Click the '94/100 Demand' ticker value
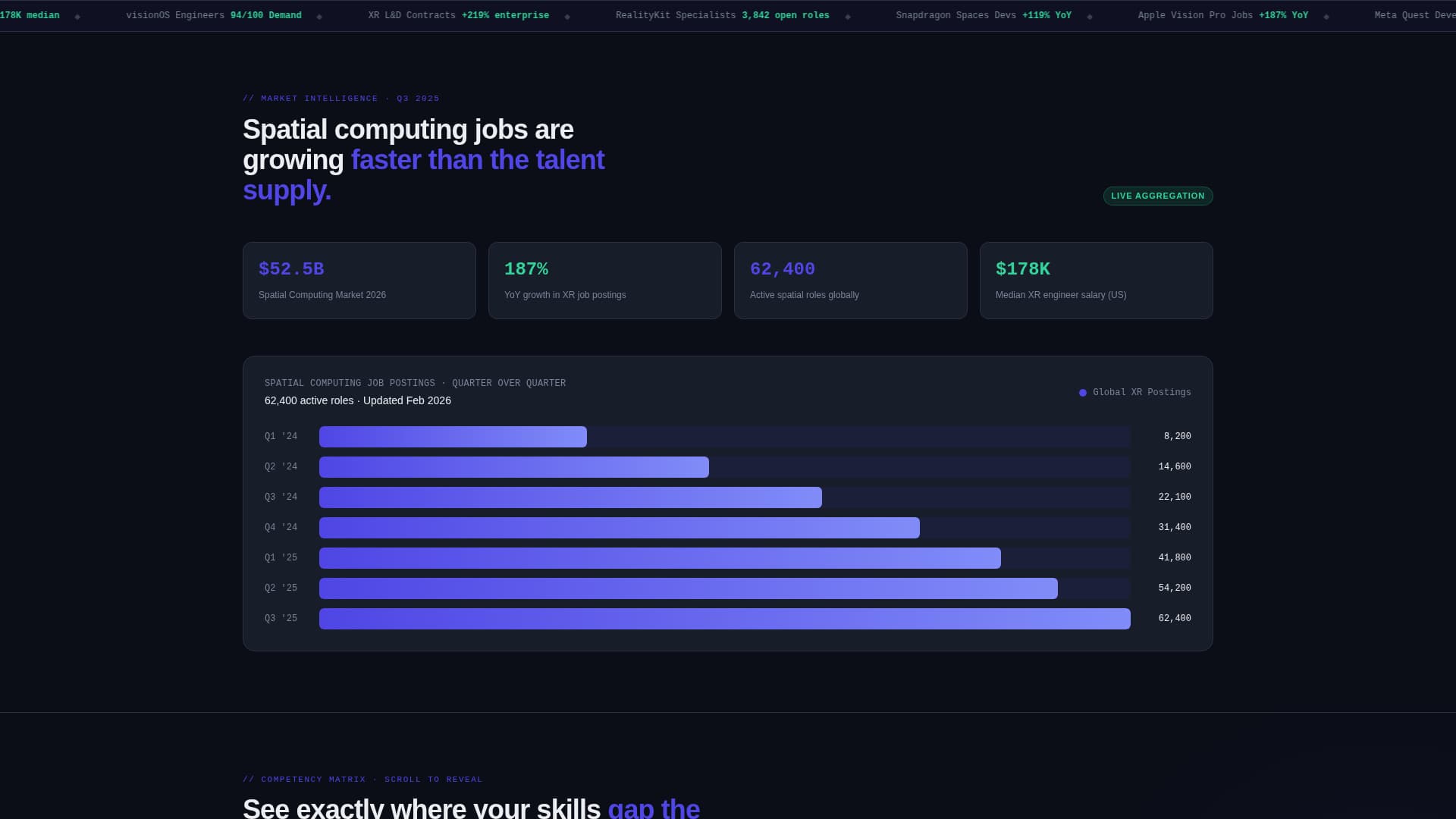The width and height of the screenshot is (1456, 819). [x=266, y=15]
